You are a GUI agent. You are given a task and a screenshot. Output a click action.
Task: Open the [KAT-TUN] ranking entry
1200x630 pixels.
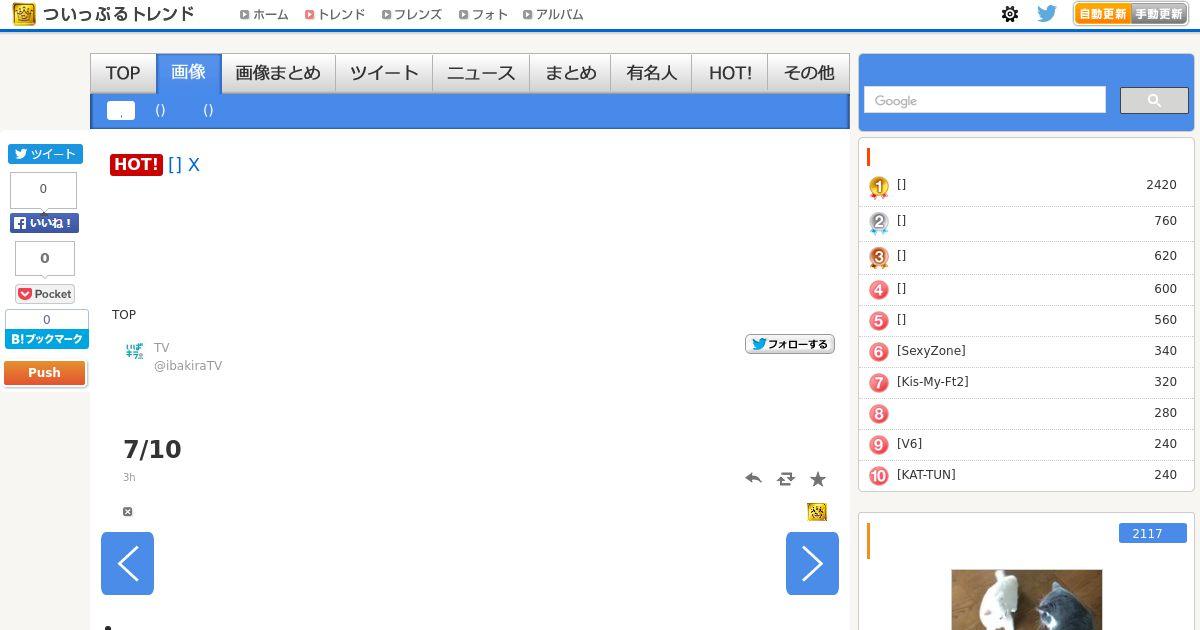pos(926,475)
